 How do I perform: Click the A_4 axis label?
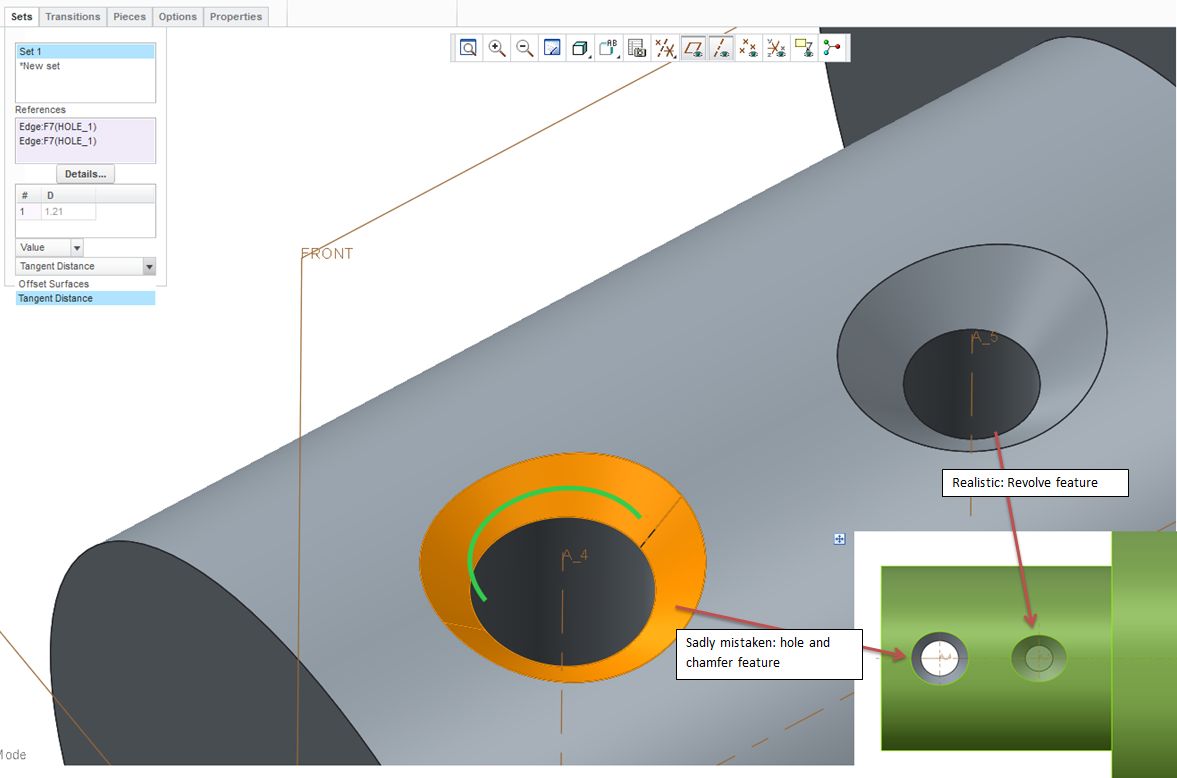(x=576, y=556)
